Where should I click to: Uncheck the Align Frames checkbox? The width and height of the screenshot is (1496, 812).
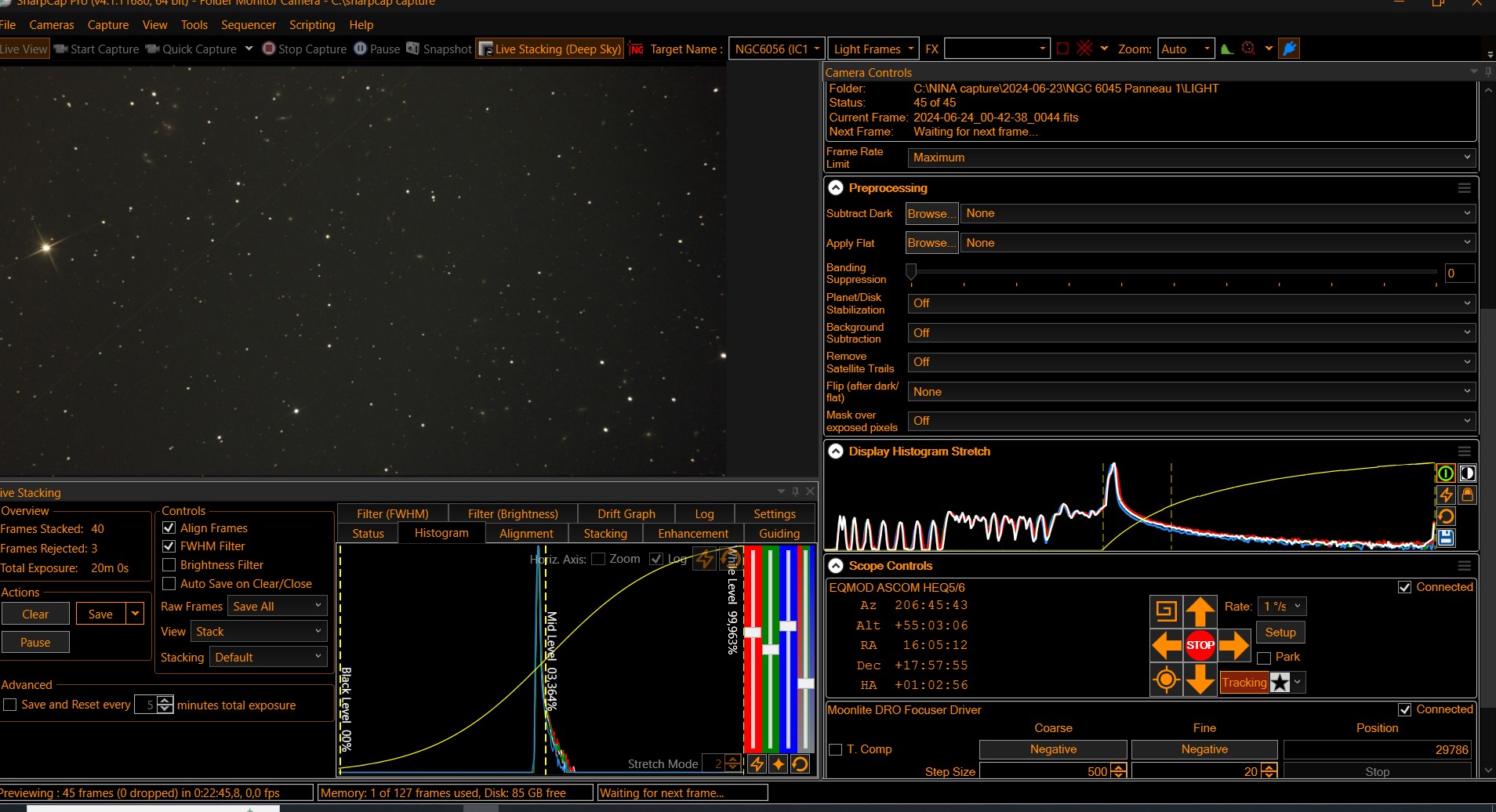coord(169,528)
